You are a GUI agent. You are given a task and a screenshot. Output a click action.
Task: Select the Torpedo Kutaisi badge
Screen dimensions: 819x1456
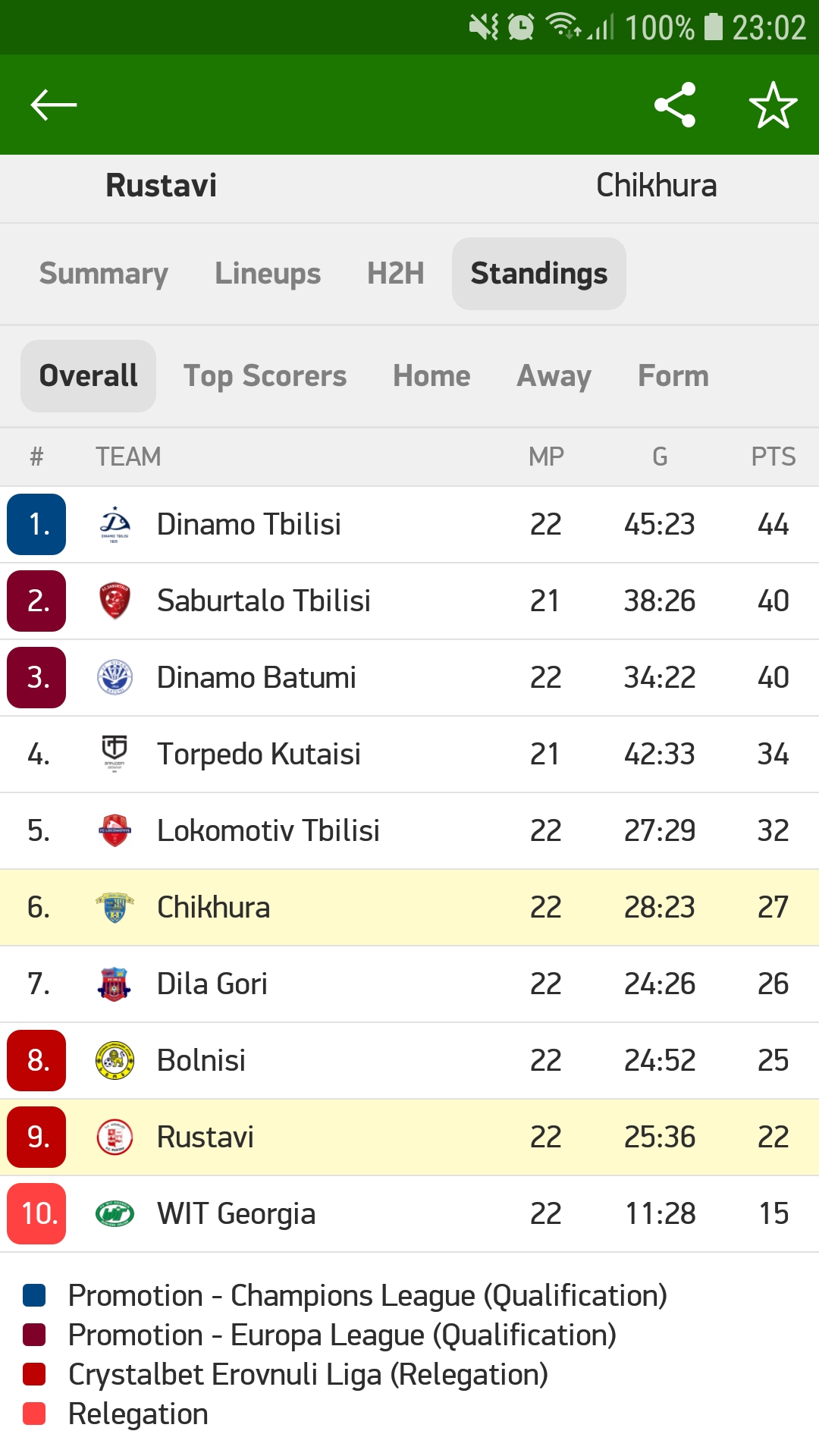coord(114,753)
